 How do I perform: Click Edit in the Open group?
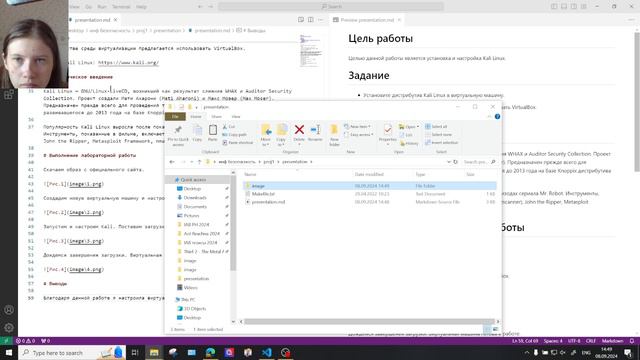pos(406,135)
